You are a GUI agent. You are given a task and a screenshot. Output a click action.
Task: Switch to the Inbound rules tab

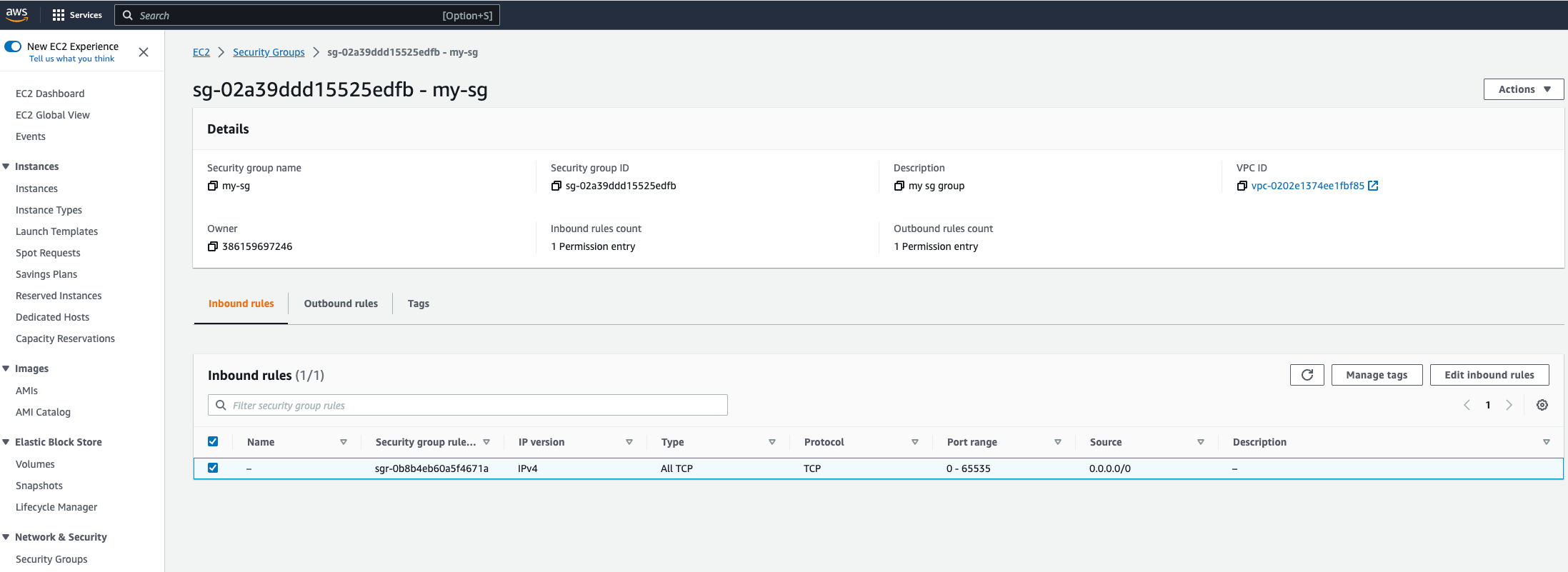tap(241, 303)
